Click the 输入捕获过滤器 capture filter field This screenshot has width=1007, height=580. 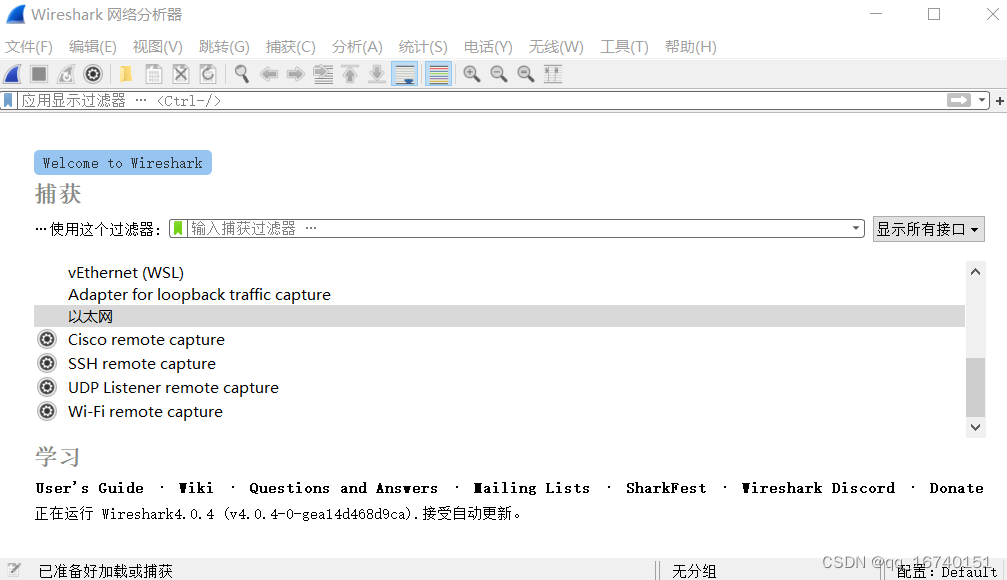point(518,229)
